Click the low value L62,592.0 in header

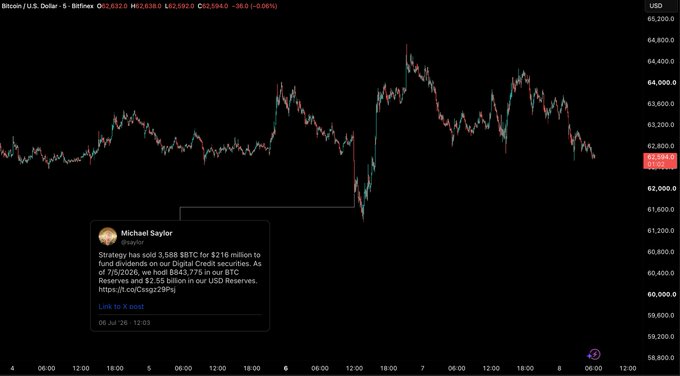pos(179,6)
